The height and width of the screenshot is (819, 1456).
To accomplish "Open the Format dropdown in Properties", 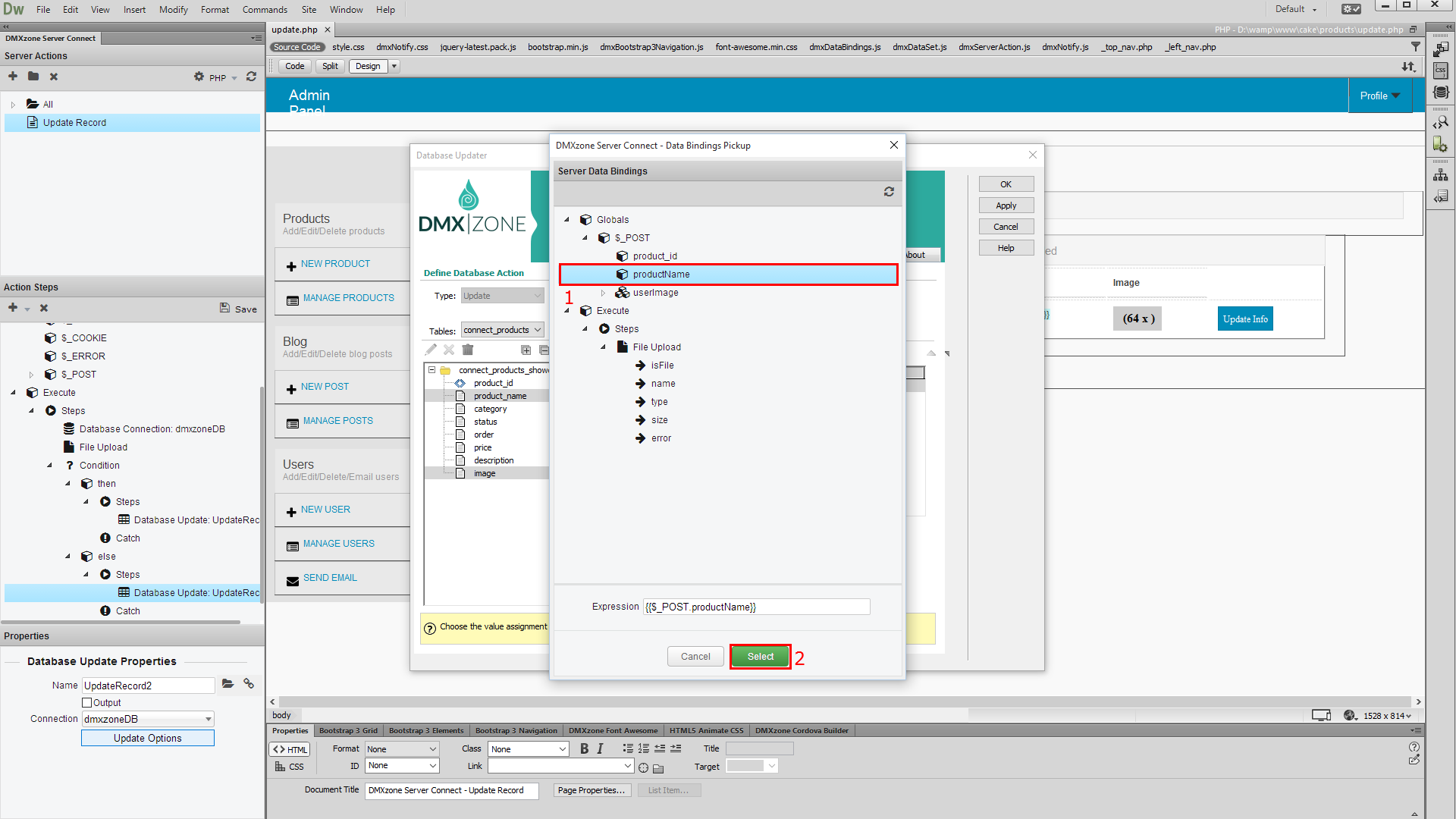I will [x=402, y=748].
